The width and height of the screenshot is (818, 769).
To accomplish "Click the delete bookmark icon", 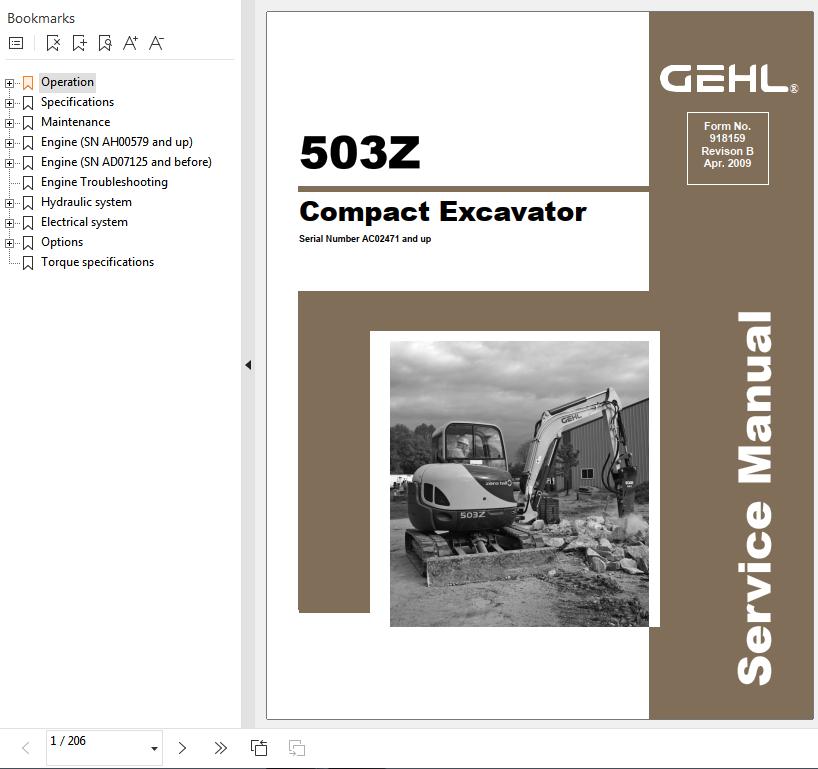I will click(53, 43).
